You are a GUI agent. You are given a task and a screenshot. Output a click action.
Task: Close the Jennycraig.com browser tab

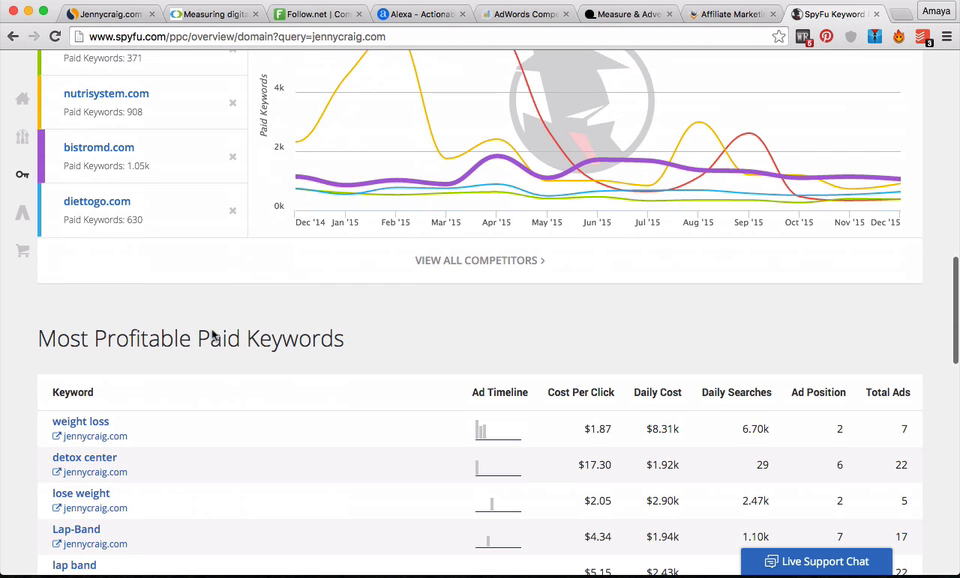coord(152,14)
